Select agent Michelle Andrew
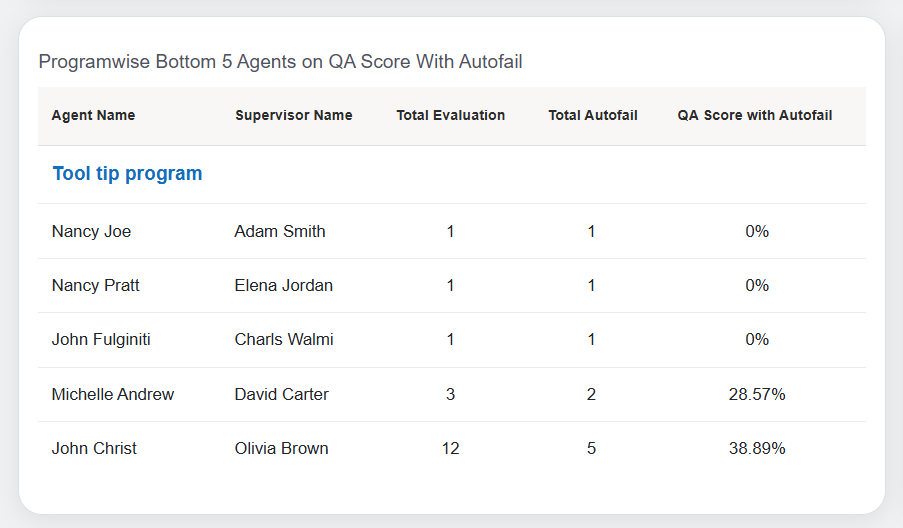Image resolution: width=903 pixels, height=528 pixels. pyautogui.click(x=113, y=394)
